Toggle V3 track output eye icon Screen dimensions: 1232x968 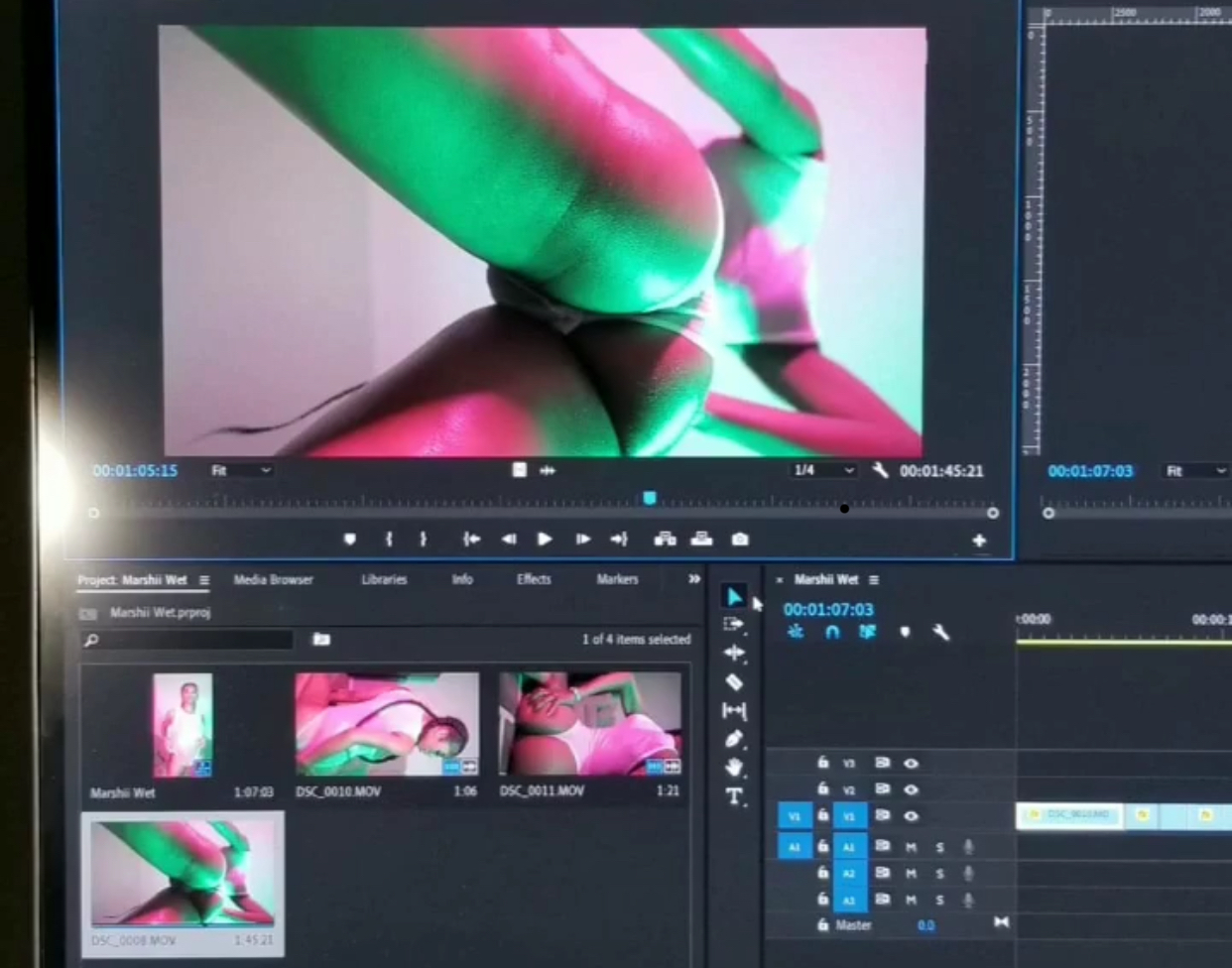click(x=911, y=763)
